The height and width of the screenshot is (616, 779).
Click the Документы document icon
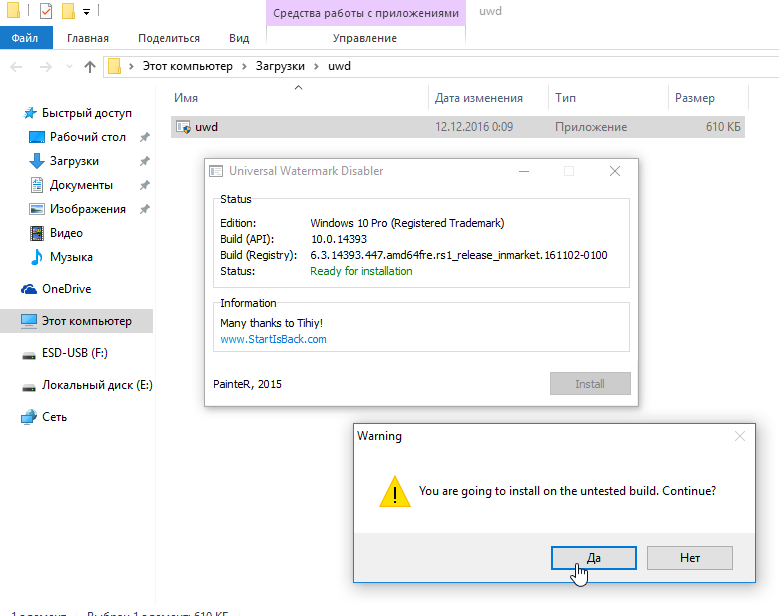tap(37, 185)
